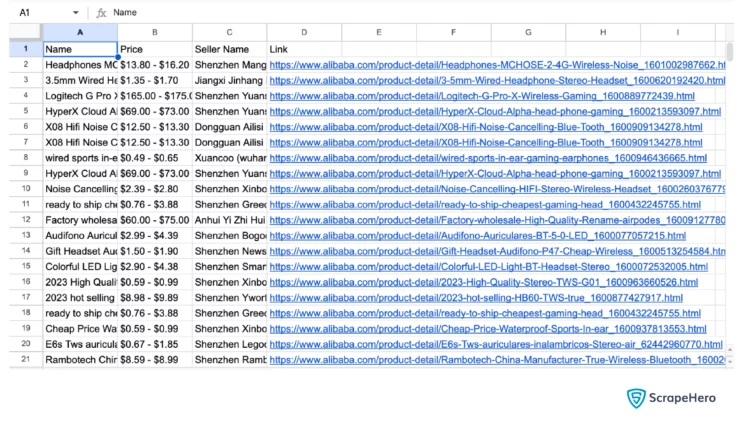Click seller cell Jiangxi Jinhang
744x425 pixels.
tap(230, 81)
